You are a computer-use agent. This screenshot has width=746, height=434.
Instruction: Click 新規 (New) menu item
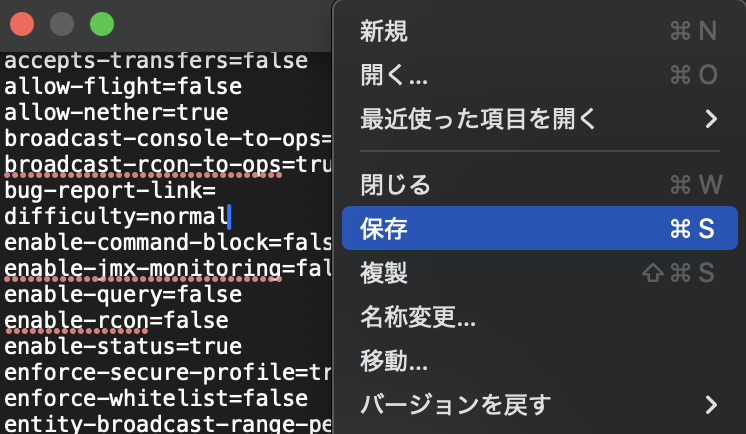click(384, 32)
